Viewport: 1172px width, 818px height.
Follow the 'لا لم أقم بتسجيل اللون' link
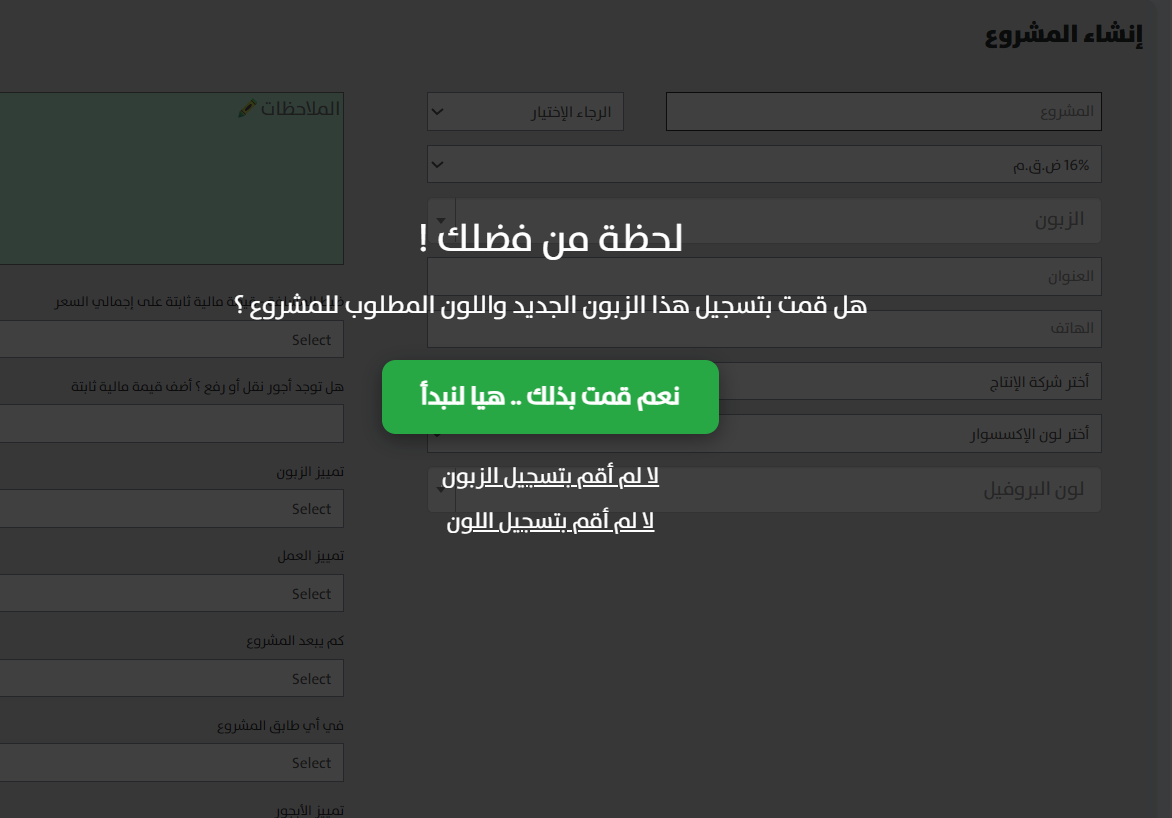550,522
